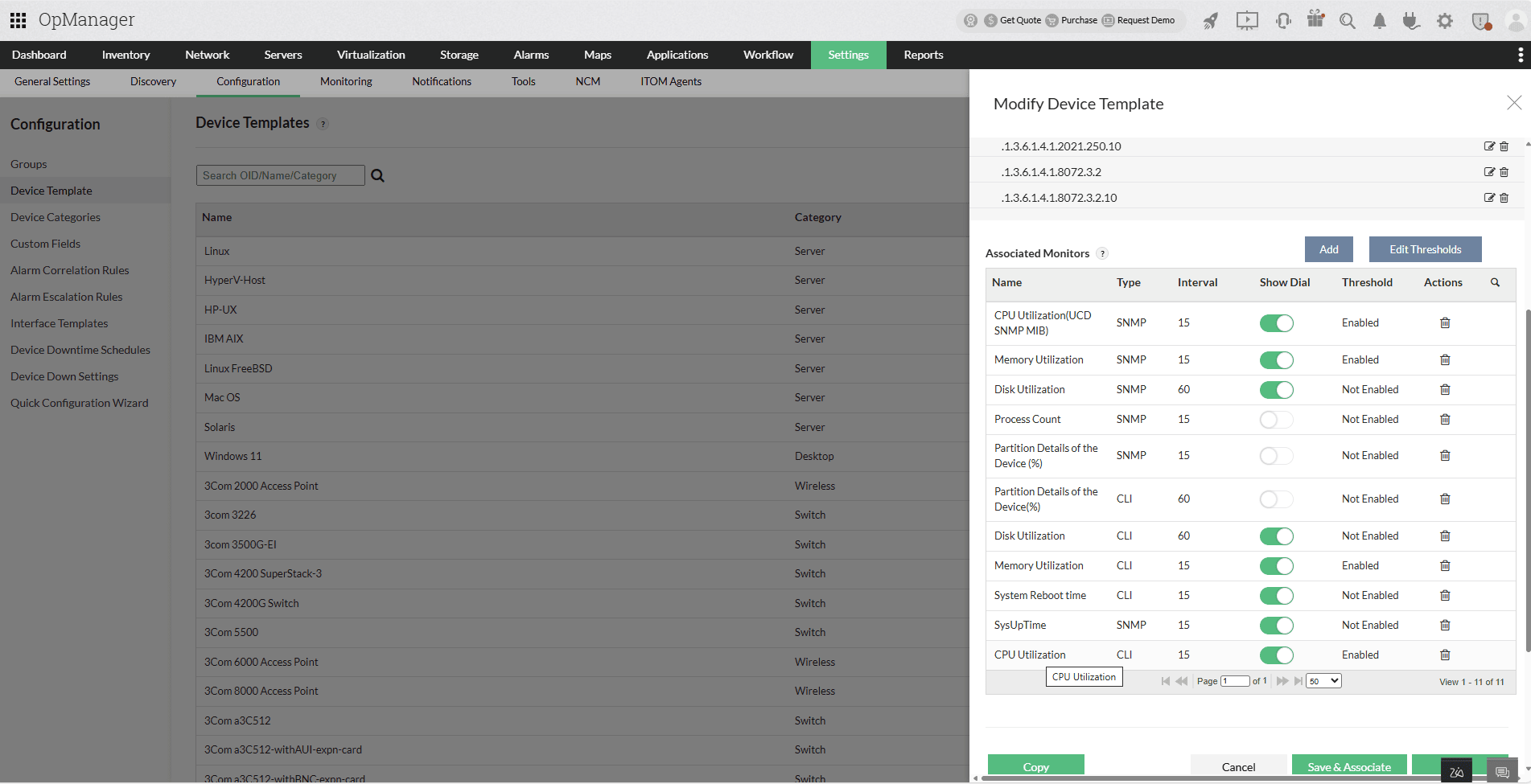
Task: Edit the OID .1.3.6.1.4.1.8072.3.2 entry
Action: tap(1489, 171)
